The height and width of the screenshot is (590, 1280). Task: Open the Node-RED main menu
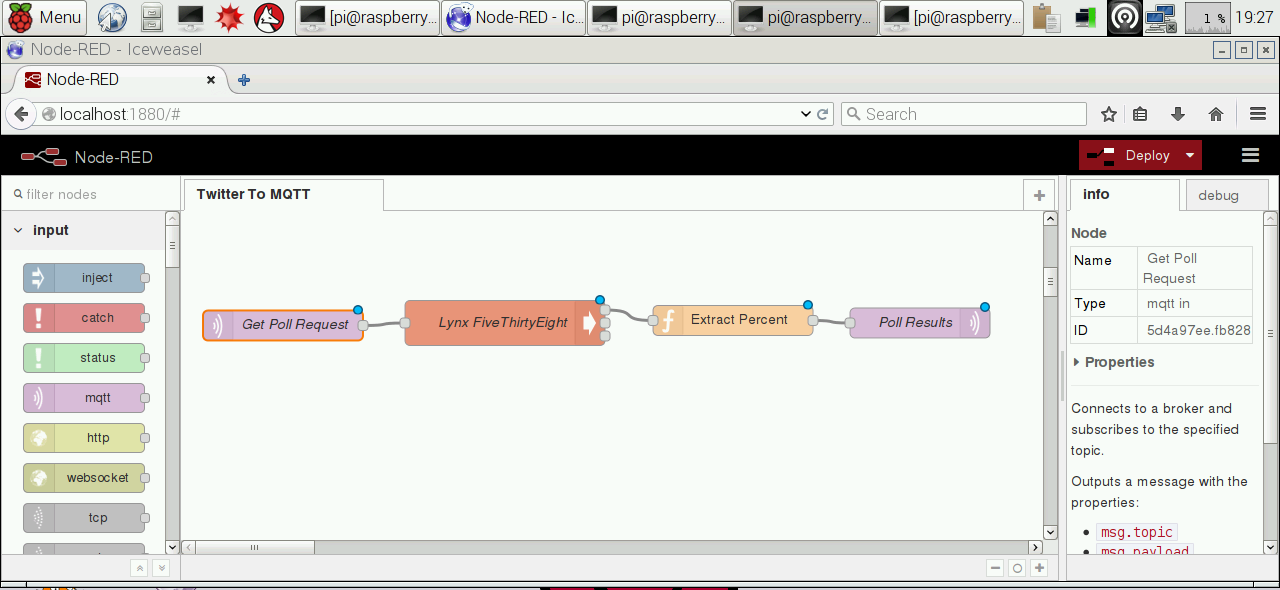[x=1250, y=155]
